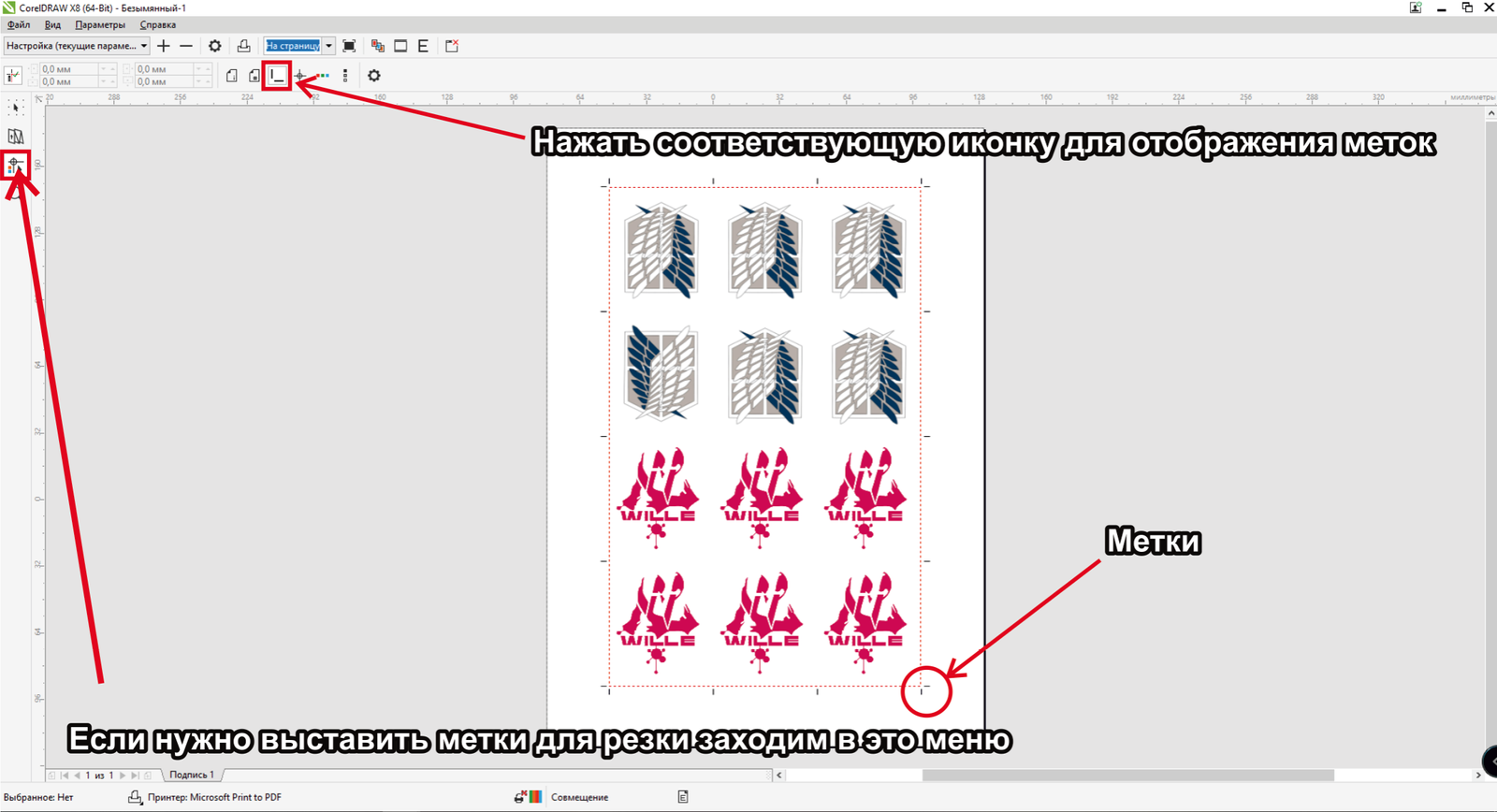This screenshot has width=1497, height=812.
Task: Go to first page navigation arrow
Action: coord(65,776)
